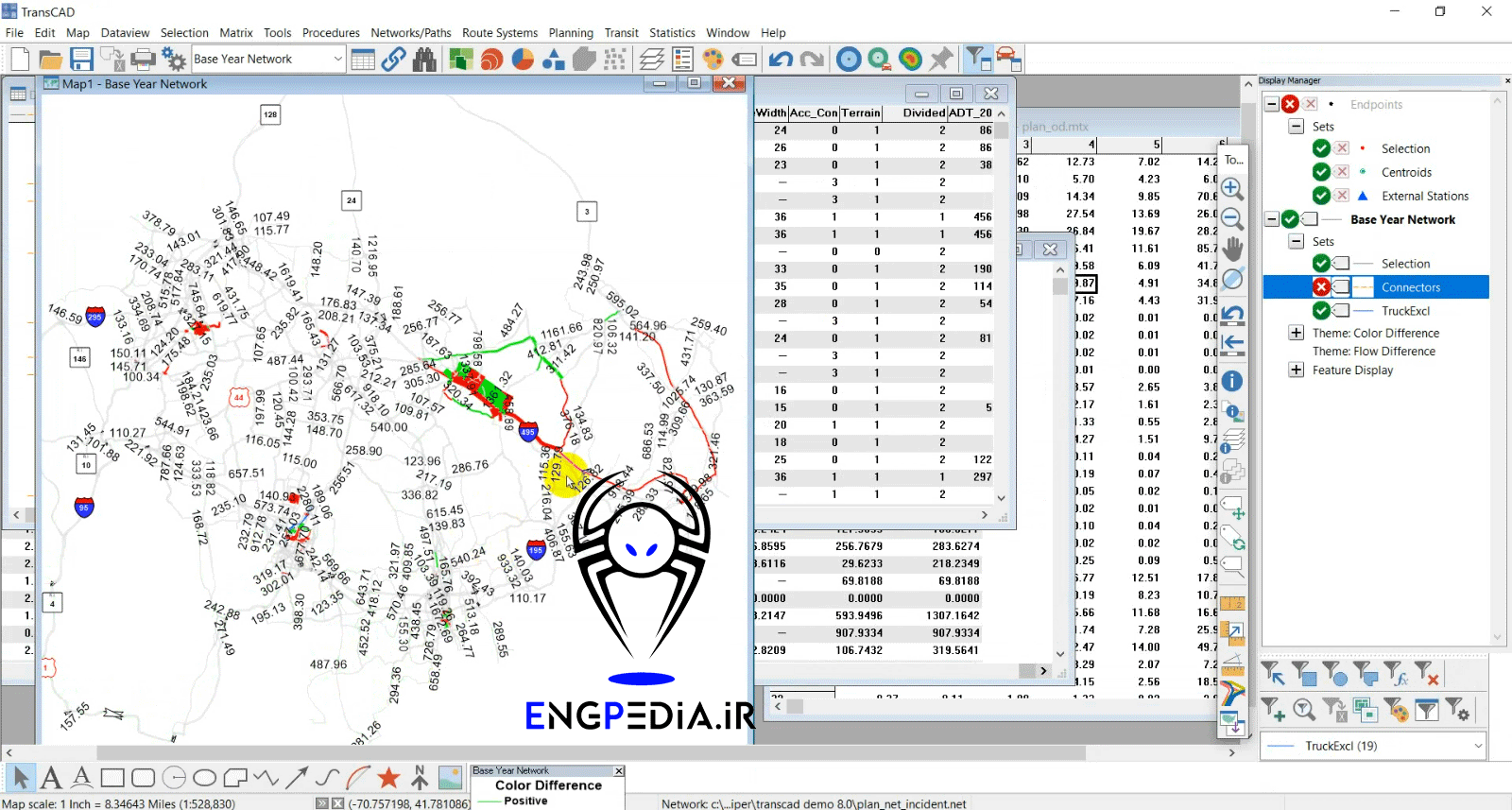Click the pushpin icon in toolbar
This screenshot has width=1512, height=810.
[x=940, y=59]
